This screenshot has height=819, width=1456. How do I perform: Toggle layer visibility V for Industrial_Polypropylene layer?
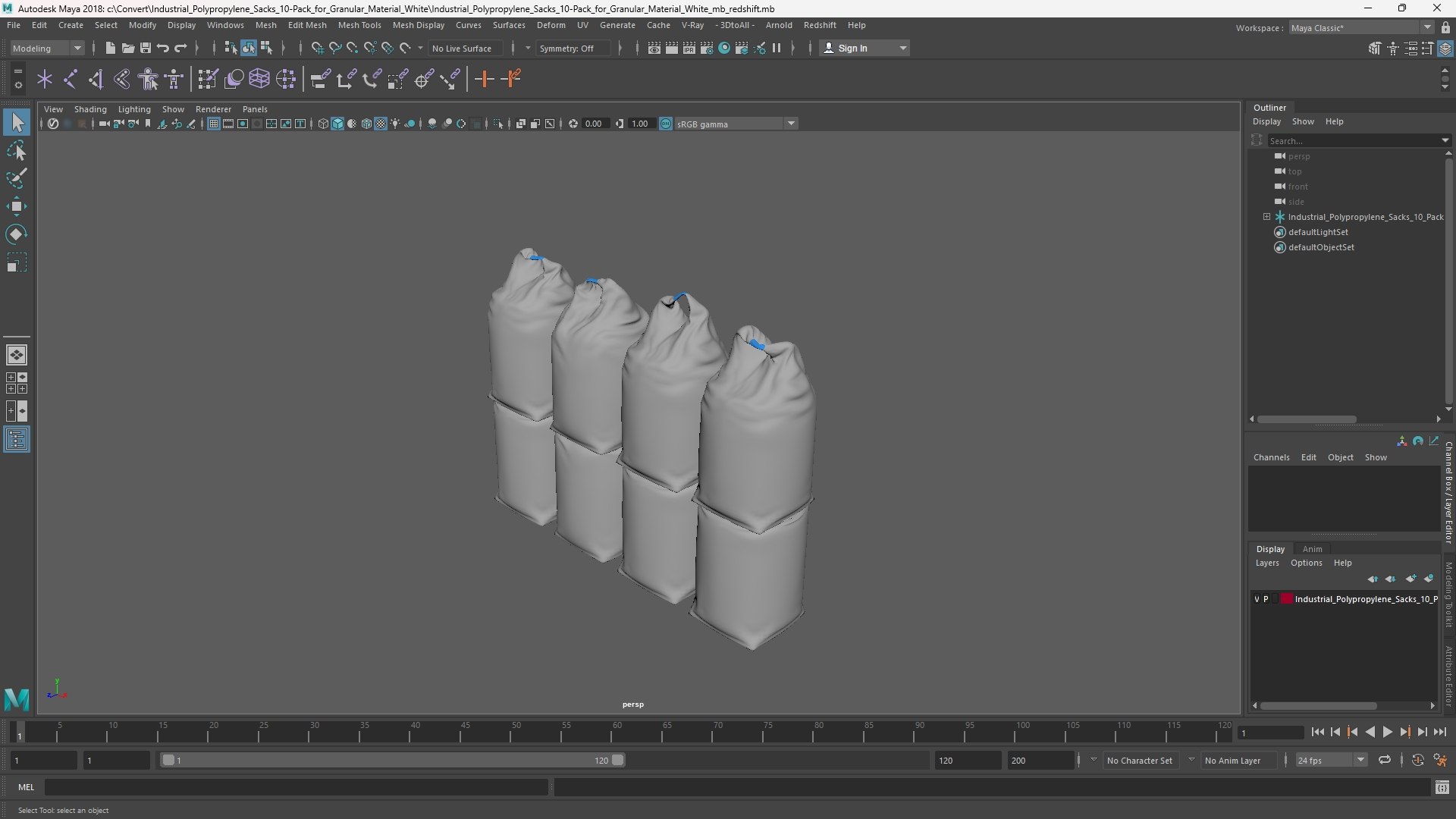pos(1257,599)
